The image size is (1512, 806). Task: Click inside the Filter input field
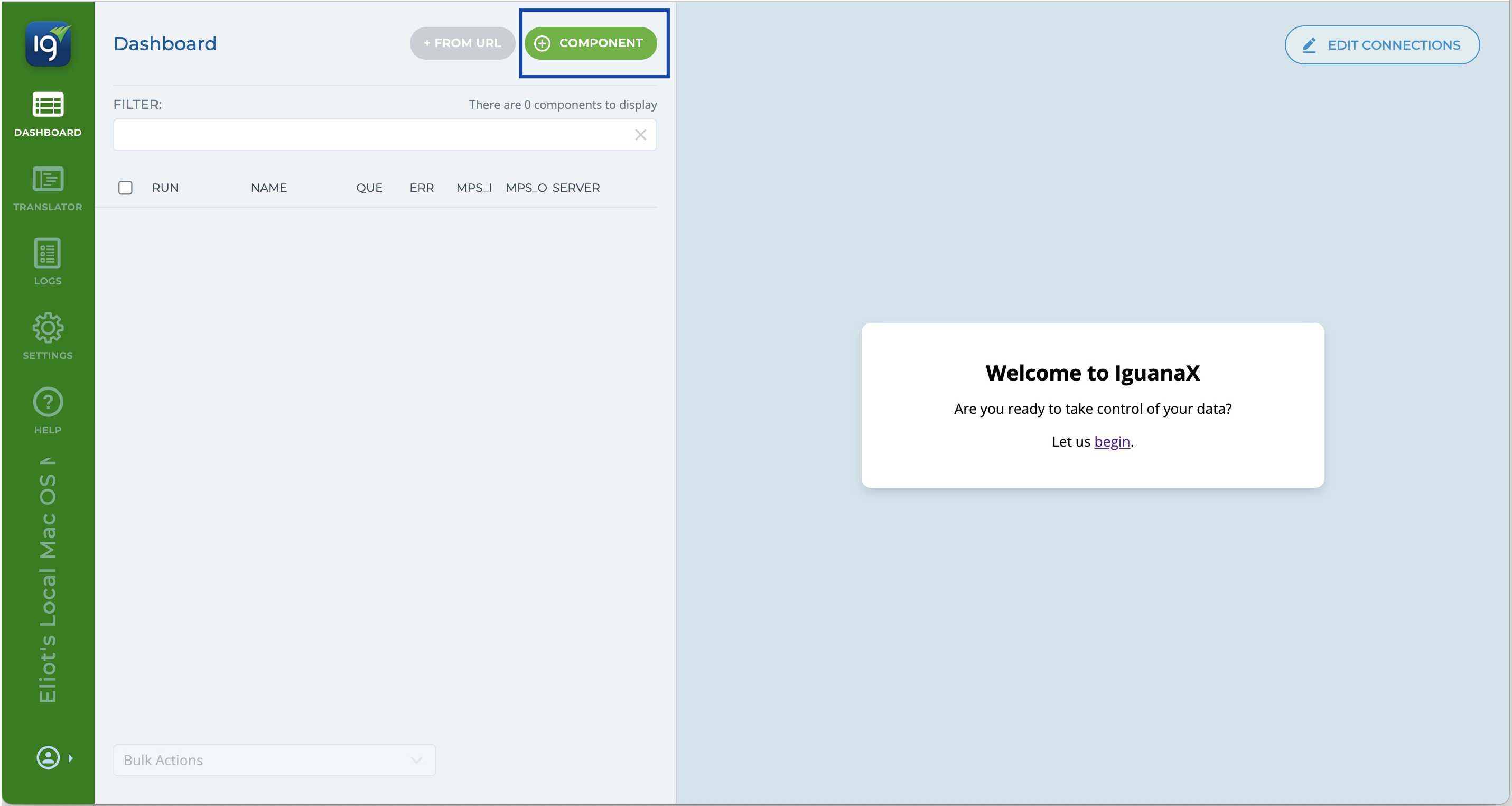(x=370, y=135)
